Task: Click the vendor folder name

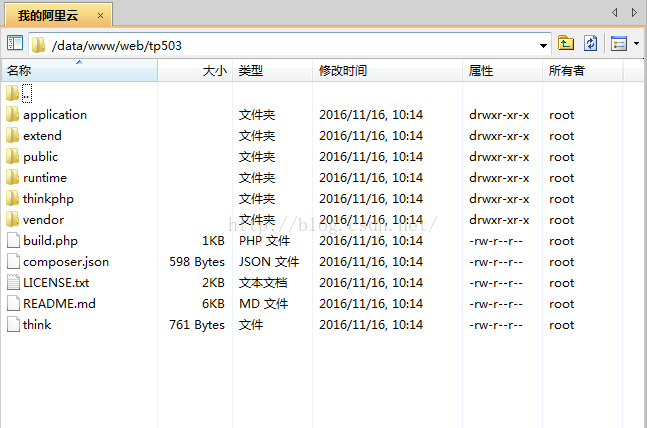Action: coord(43,220)
